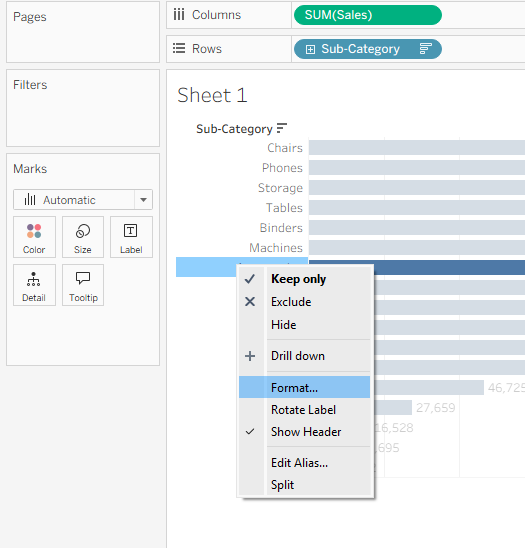This screenshot has width=525, height=548.
Task: Select the Storage row header
Action: coord(280,188)
